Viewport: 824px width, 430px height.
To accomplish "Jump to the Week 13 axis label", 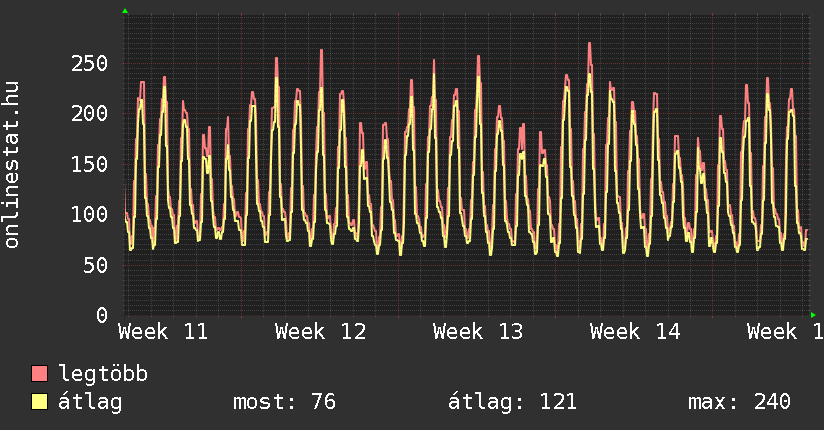I will pos(478,332).
